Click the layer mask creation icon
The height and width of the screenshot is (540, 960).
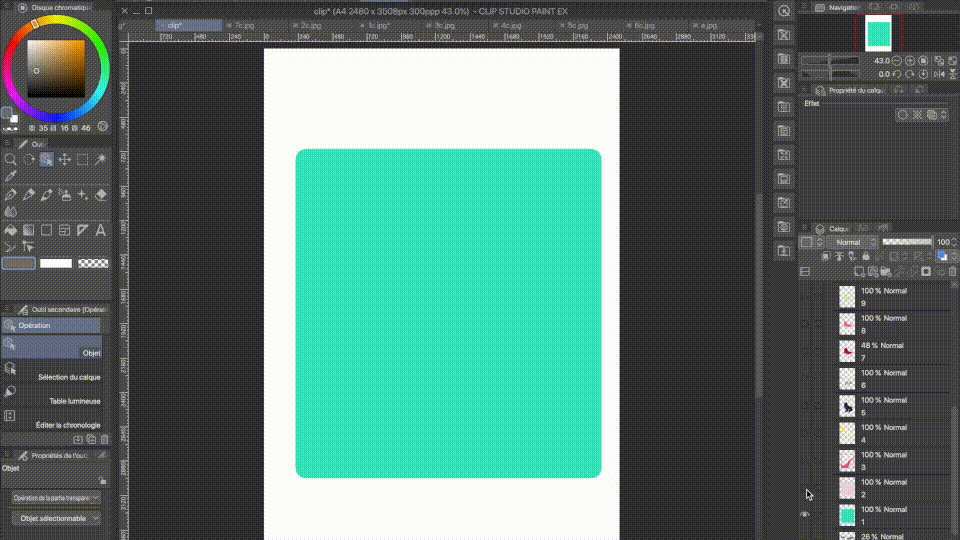926,271
